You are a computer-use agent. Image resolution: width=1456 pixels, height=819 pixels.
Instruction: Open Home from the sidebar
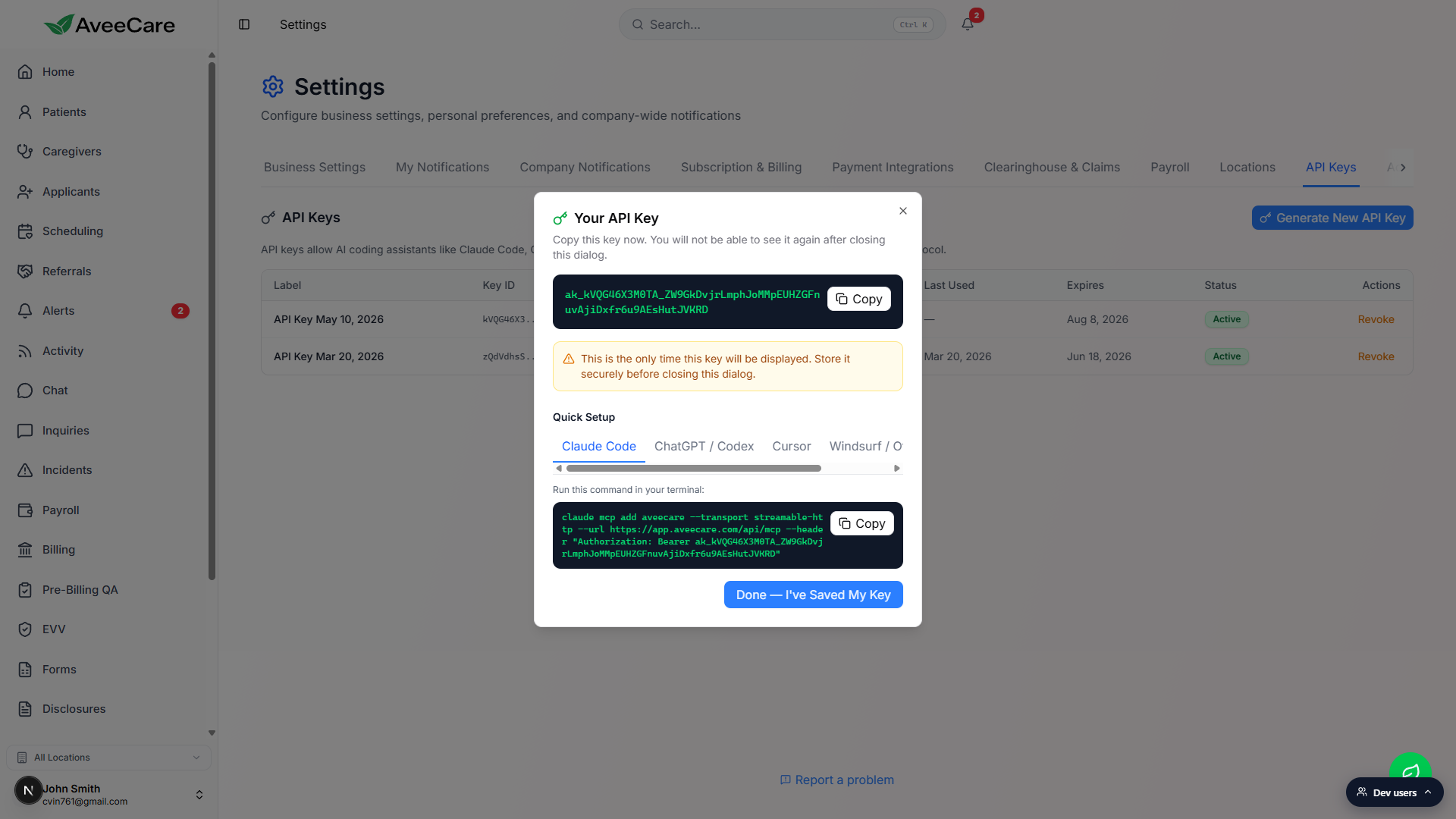click(58, 72)
